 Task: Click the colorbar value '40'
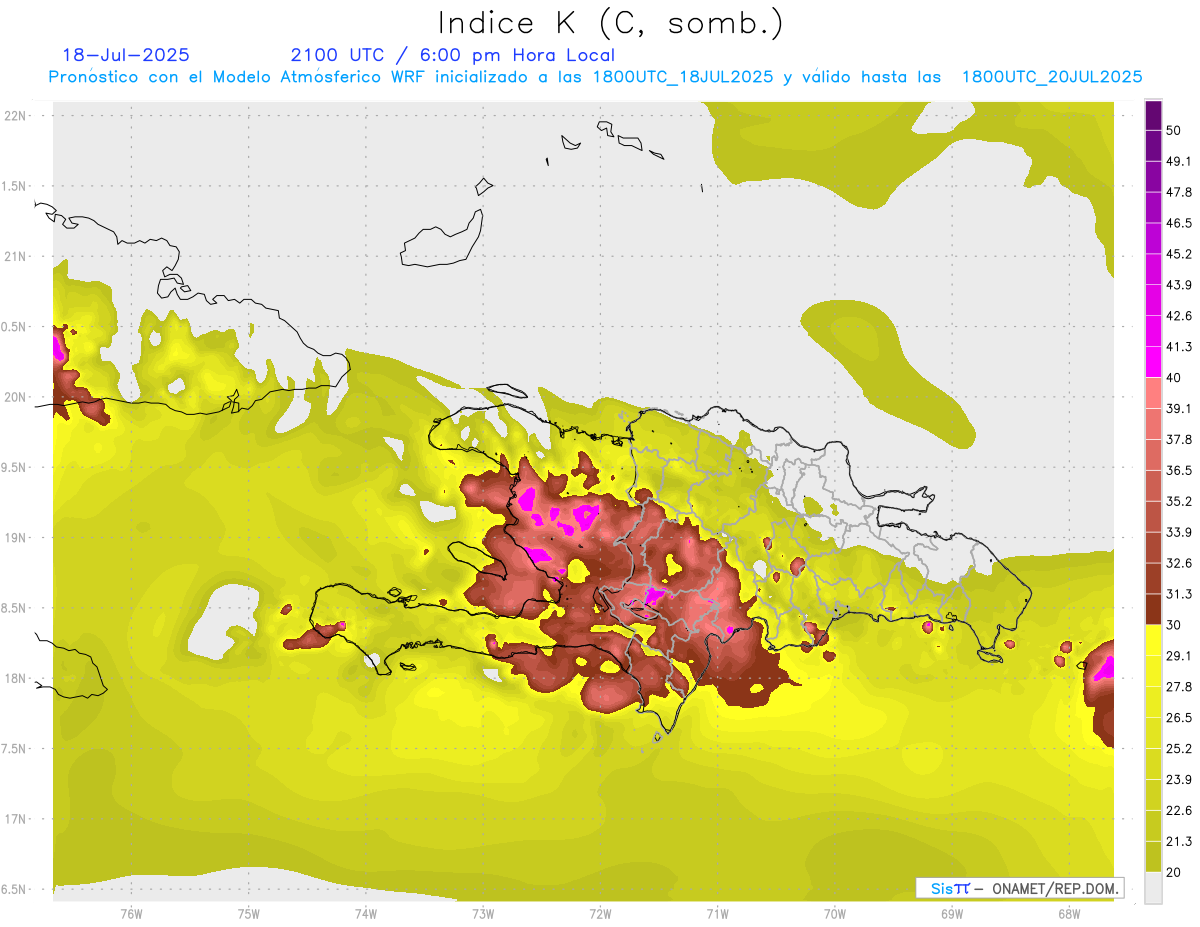(x=1174, y=378)
